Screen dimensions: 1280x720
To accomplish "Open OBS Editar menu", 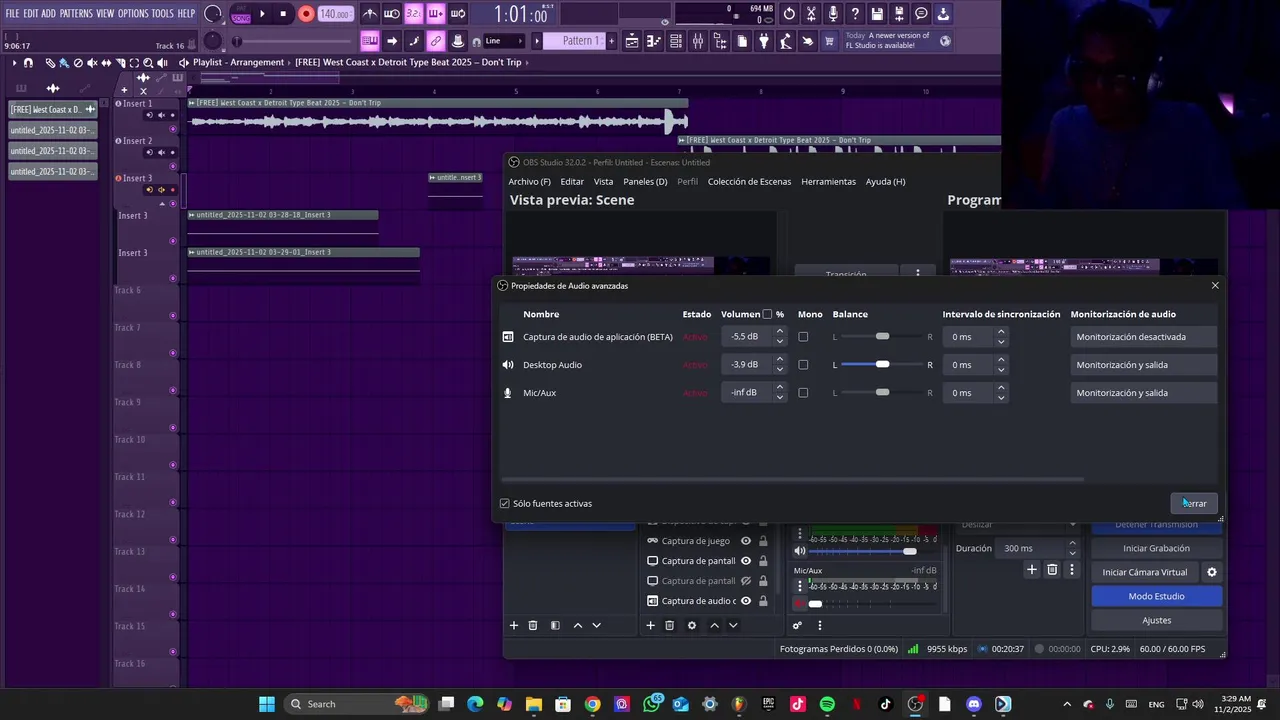I will click(x=572, y=182).
